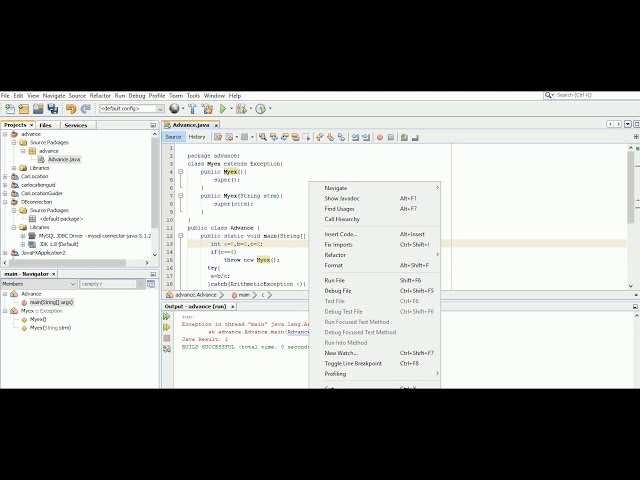Expand the CarLocation project node

tap(5, 176)
